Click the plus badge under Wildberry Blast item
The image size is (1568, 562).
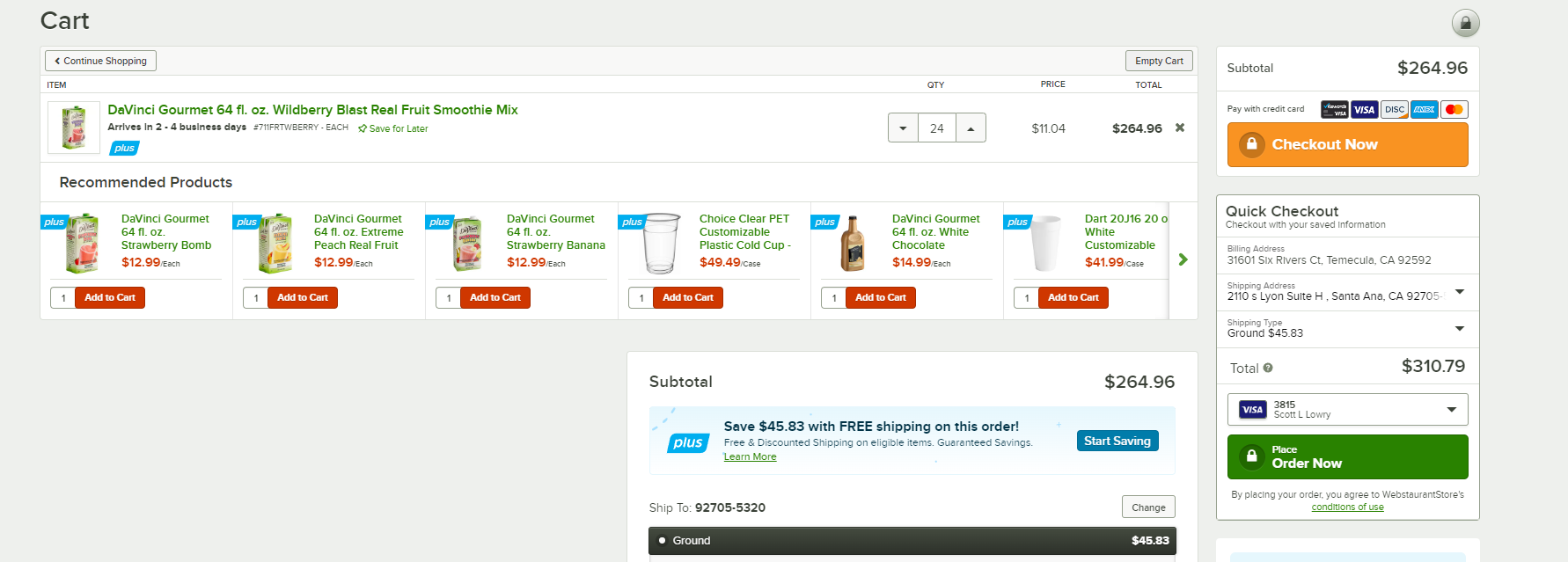[x=124, y=148]
